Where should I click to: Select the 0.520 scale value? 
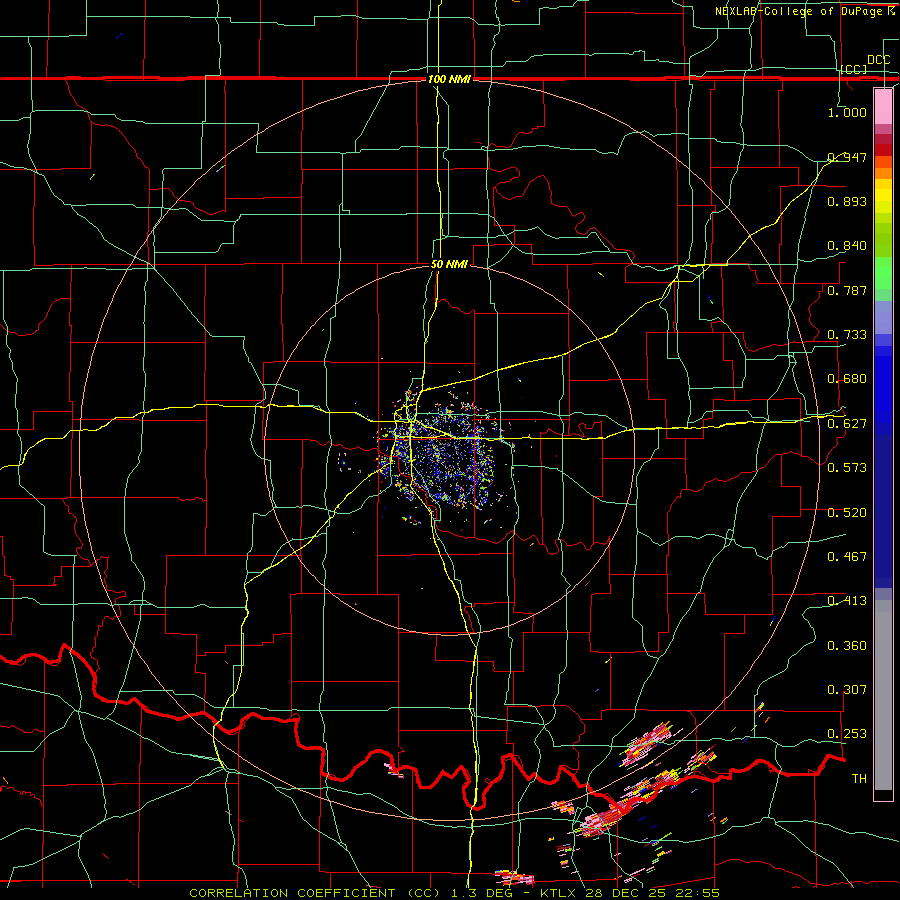coord(847,513)
